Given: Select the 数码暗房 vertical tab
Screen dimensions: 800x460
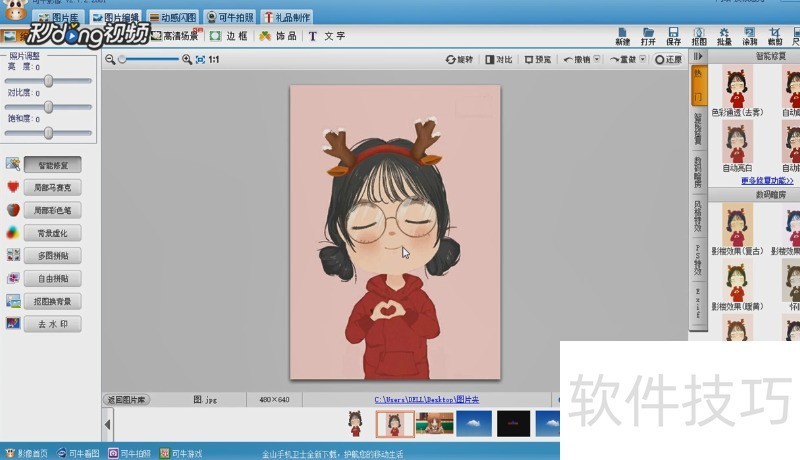Looking at the screenshot, I should 698,172.
